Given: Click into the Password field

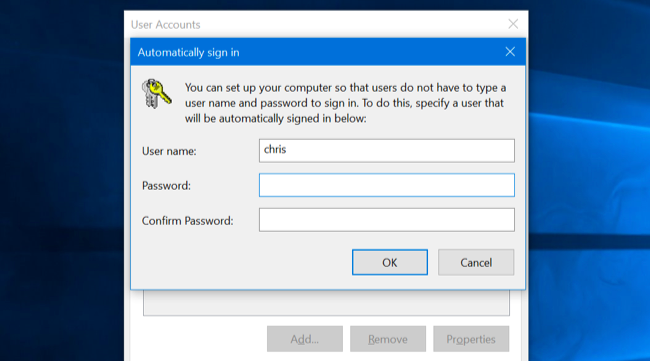Looking at the screenshot, I should click(387, 185).
